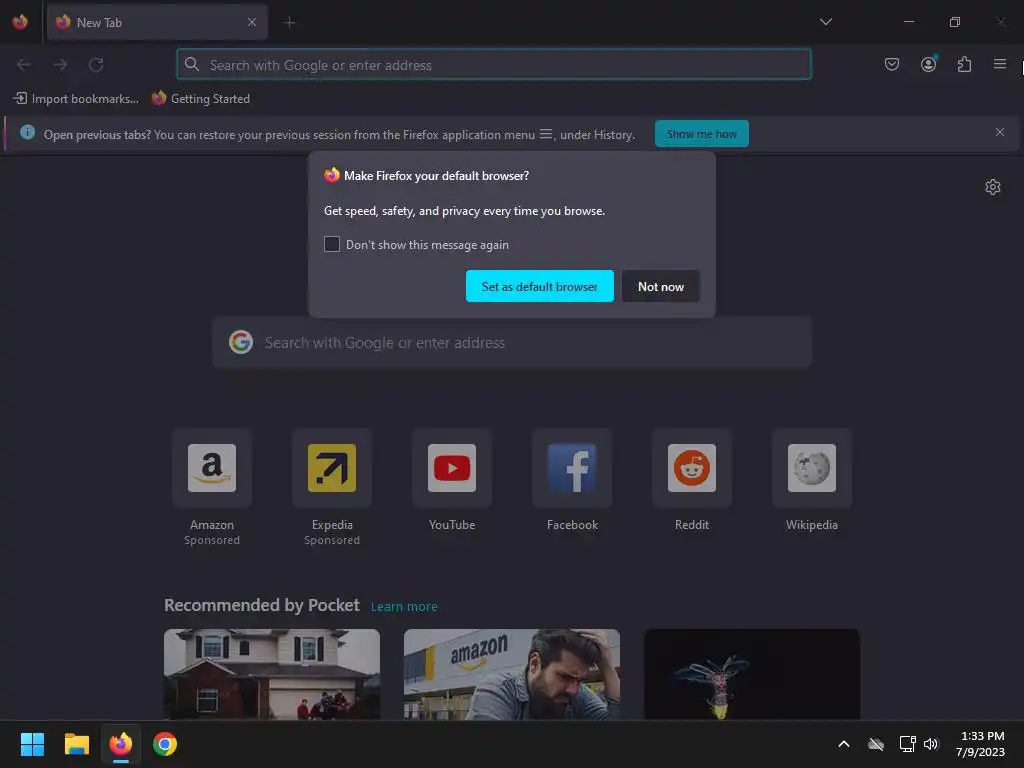Click Set as default browser
The width and height of the screenshot is (1024, 768).
539,286
